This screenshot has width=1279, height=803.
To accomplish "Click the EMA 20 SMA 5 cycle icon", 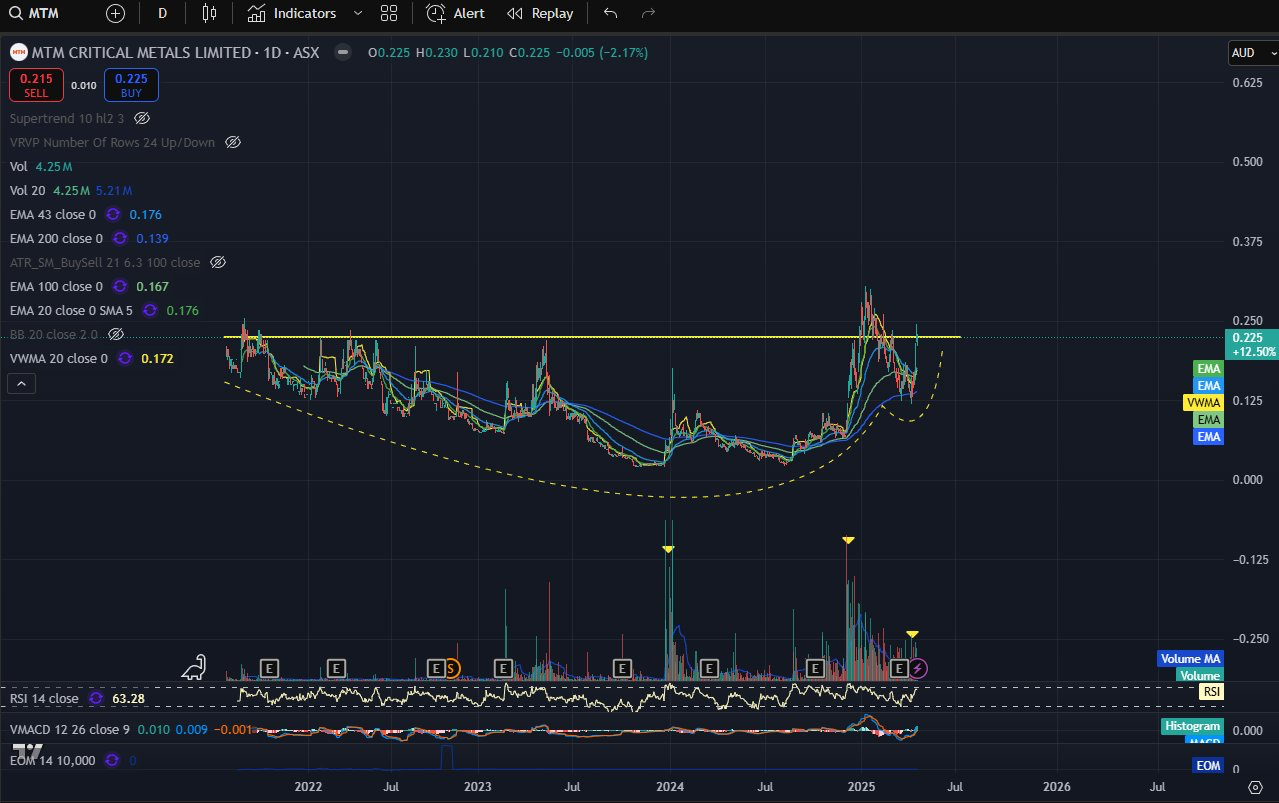I will pyautogui.click(x=150, y=310).
